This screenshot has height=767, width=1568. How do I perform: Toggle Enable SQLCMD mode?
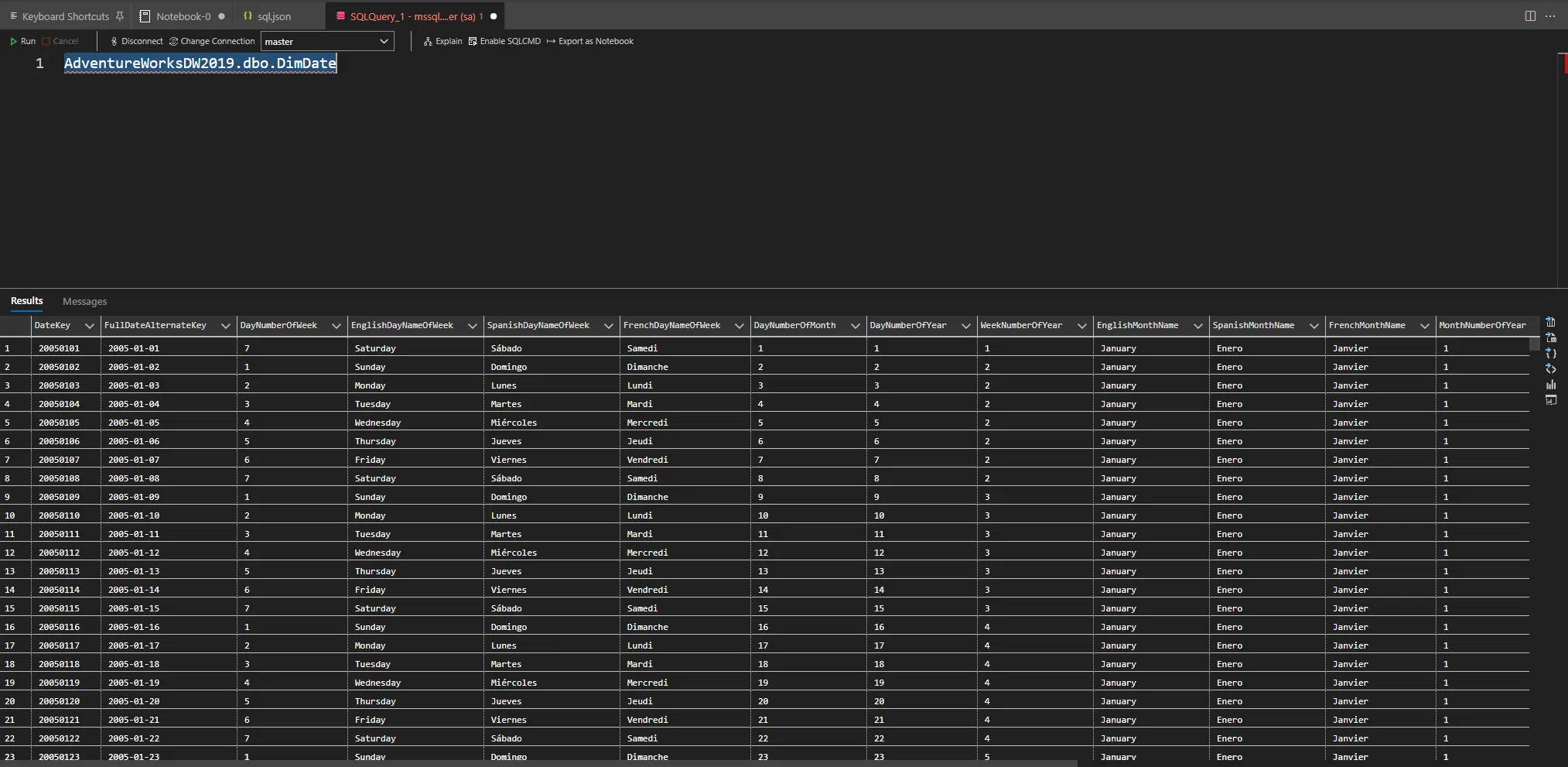click(504, 41)
